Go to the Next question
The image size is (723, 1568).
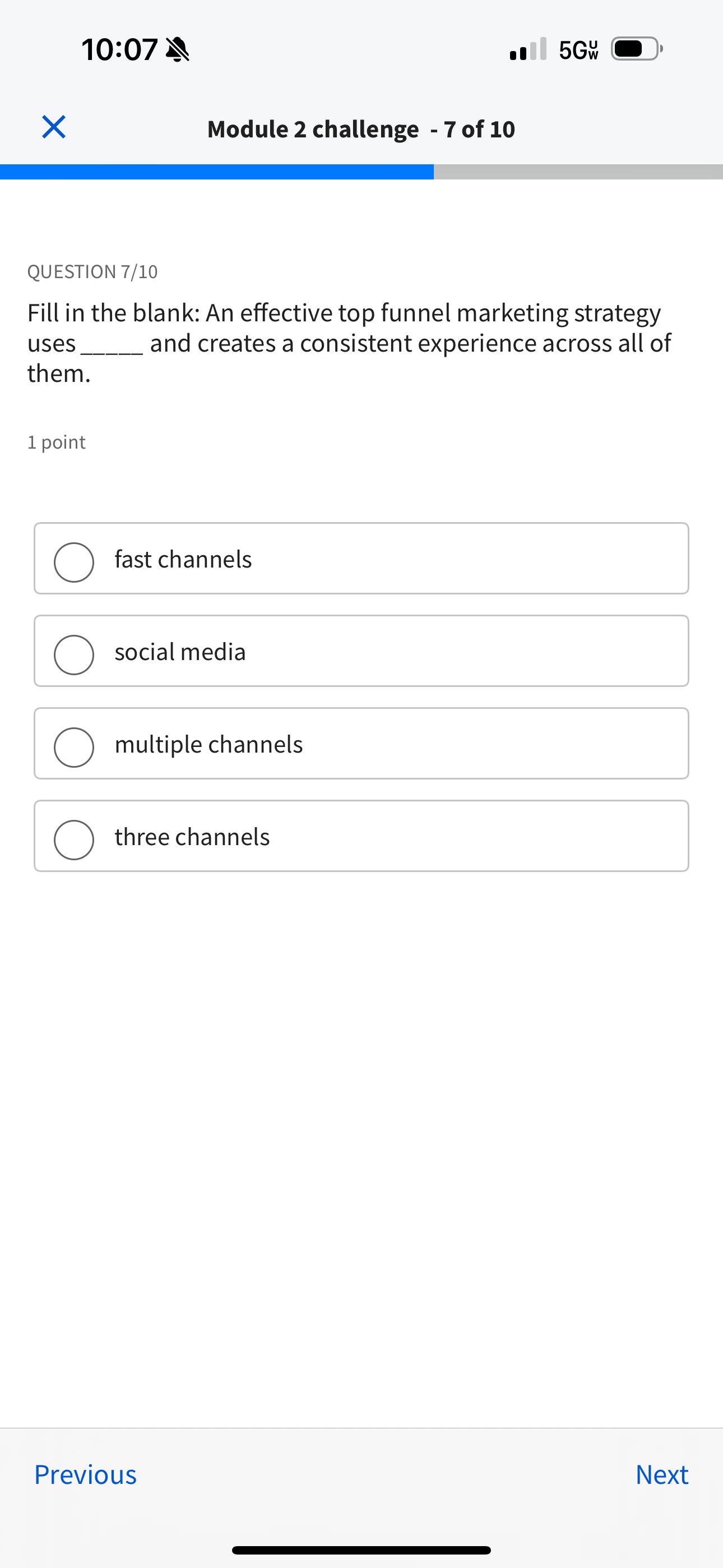coord(661,1475)
